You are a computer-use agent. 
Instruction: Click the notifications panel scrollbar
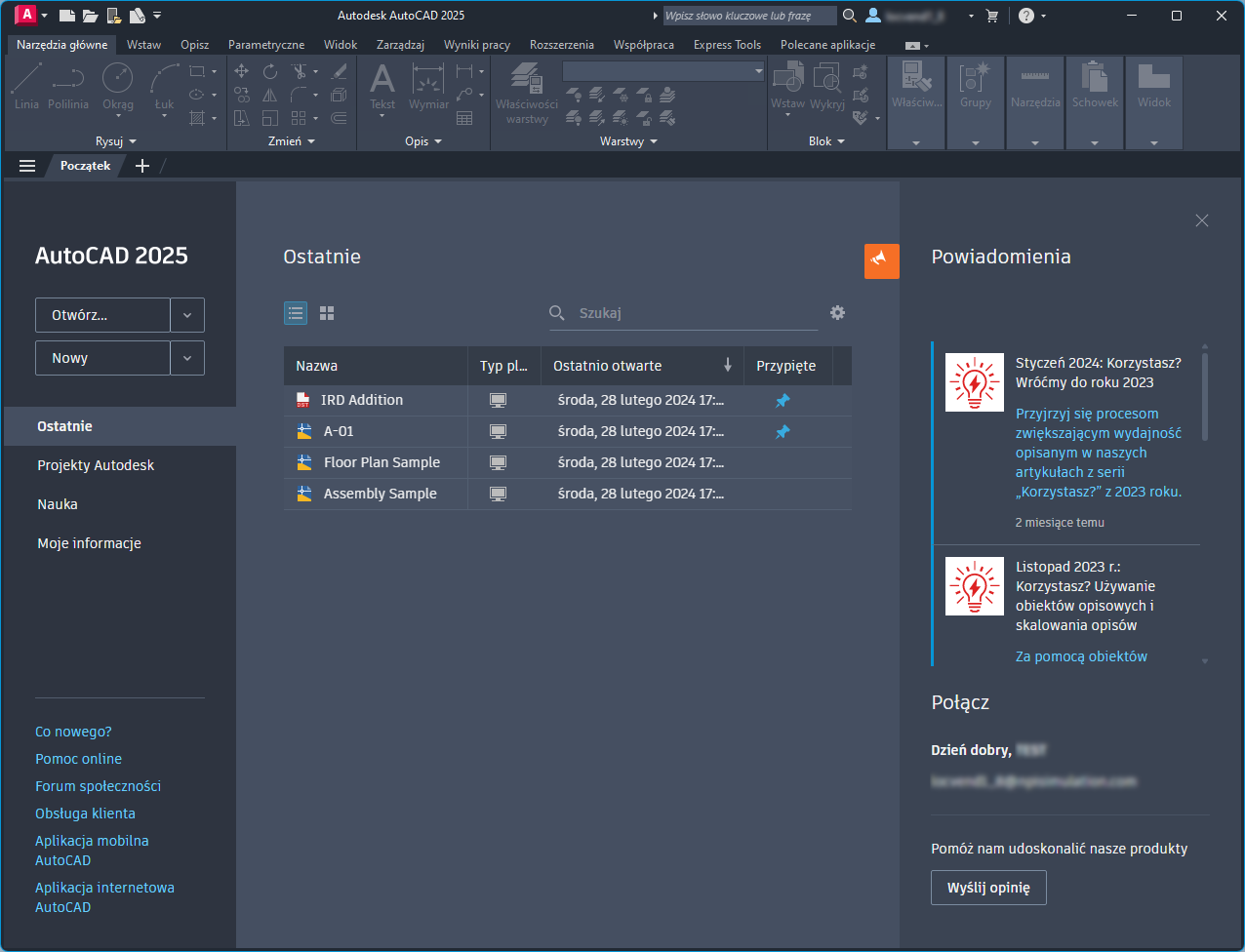click(x=1205, y=395)
